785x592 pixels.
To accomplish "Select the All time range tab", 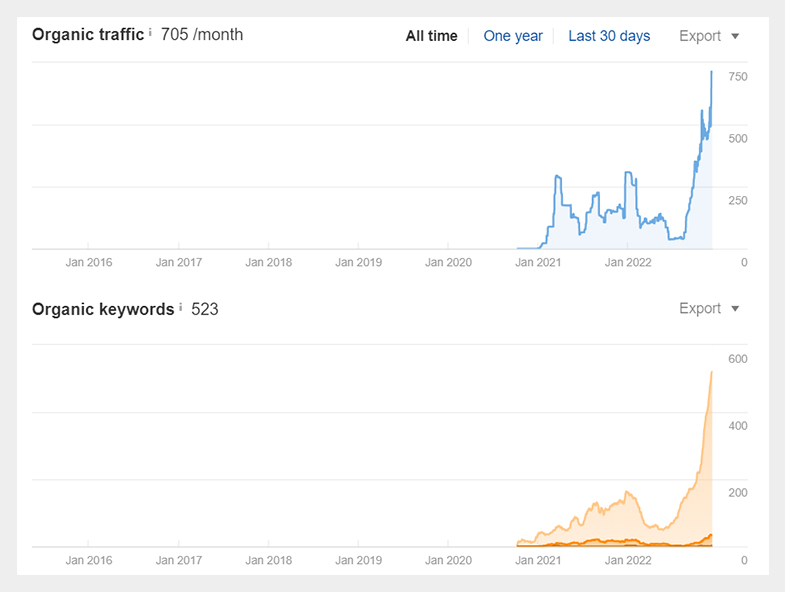I will pyautogui.click(x=431, y=36).
